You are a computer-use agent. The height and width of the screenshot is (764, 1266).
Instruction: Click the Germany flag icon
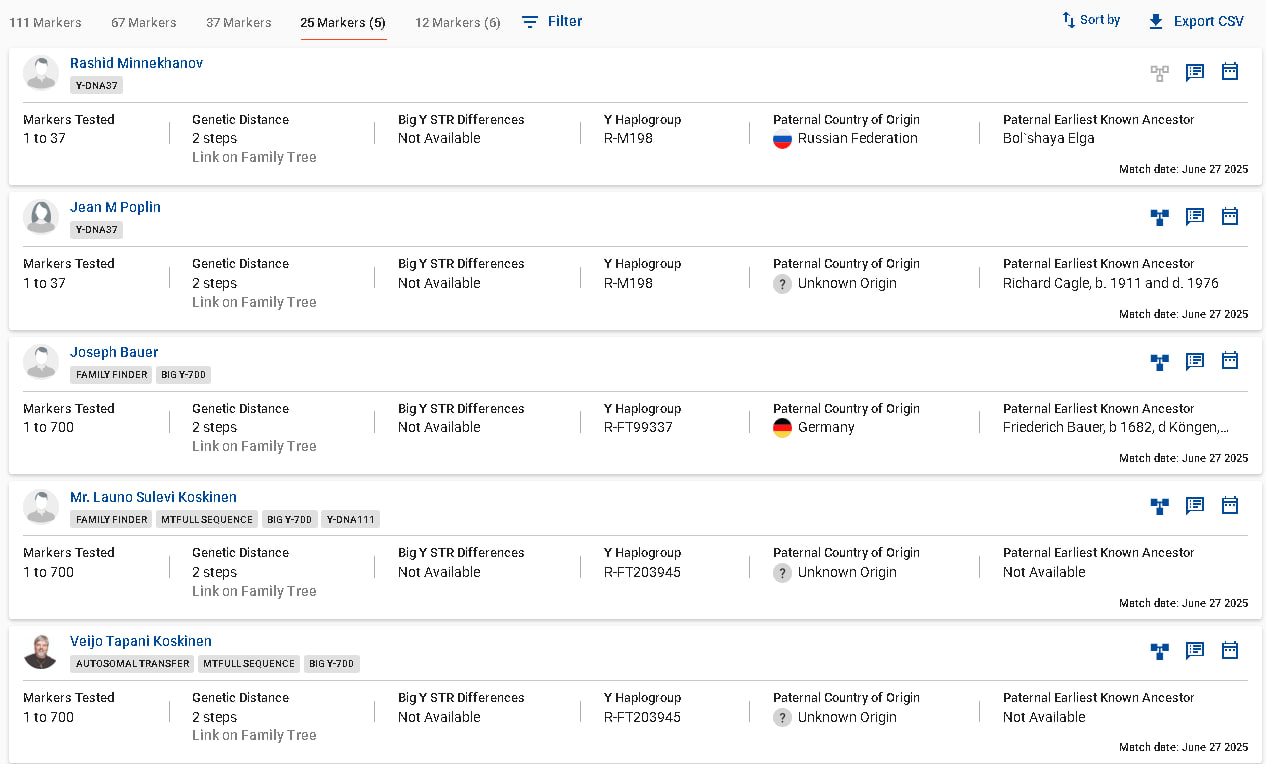pos(783,428)
